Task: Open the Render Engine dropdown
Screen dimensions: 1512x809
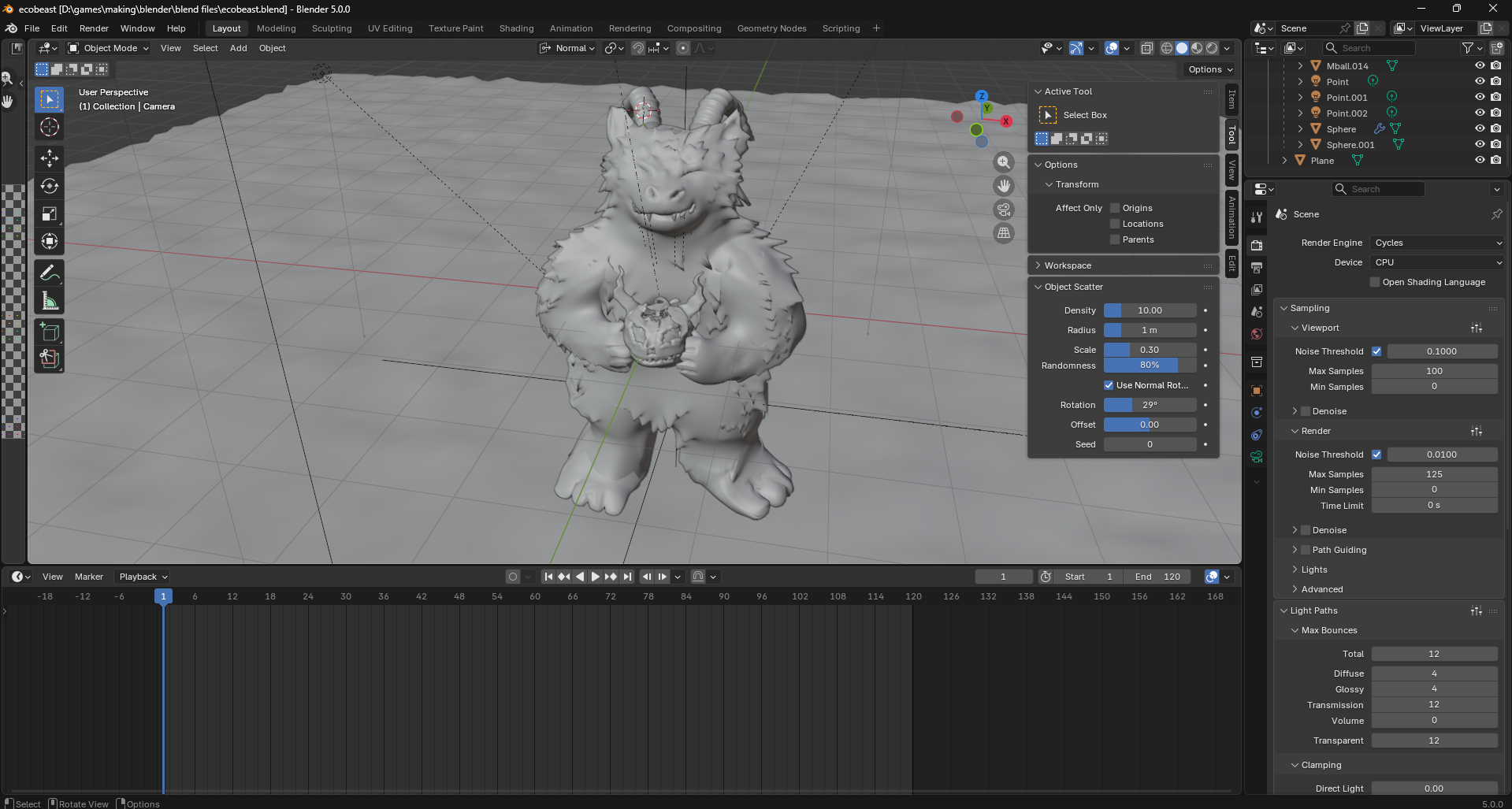Action: tap(1437, 243)
